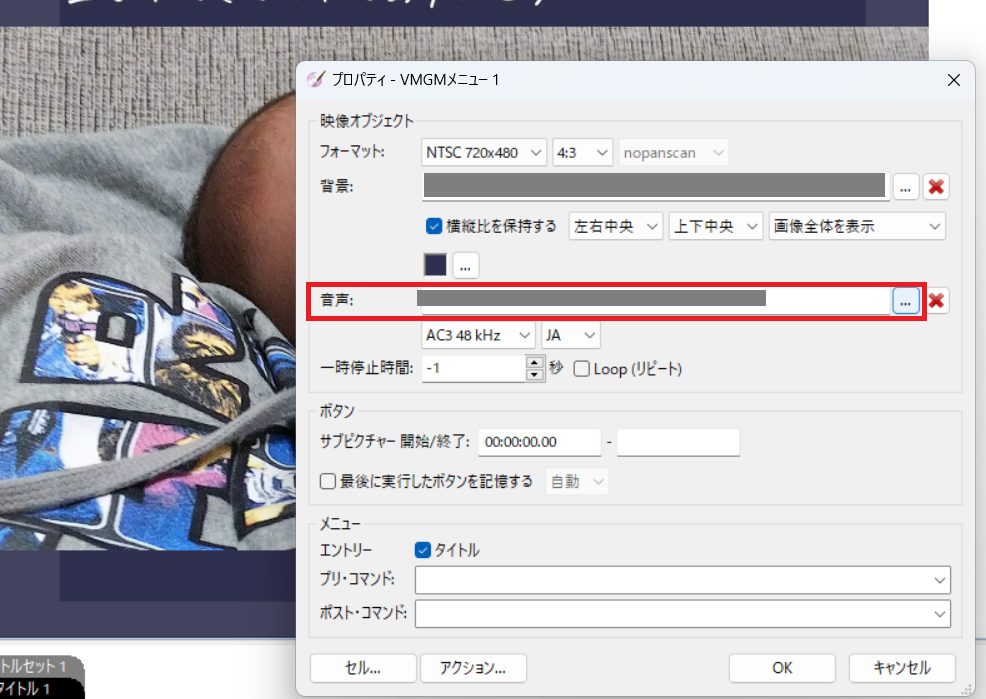Image resolution: width=986 pixels, height=699 pixels.
Task: Close the プロパティ dialog window
Action: [x=954, y=80]
